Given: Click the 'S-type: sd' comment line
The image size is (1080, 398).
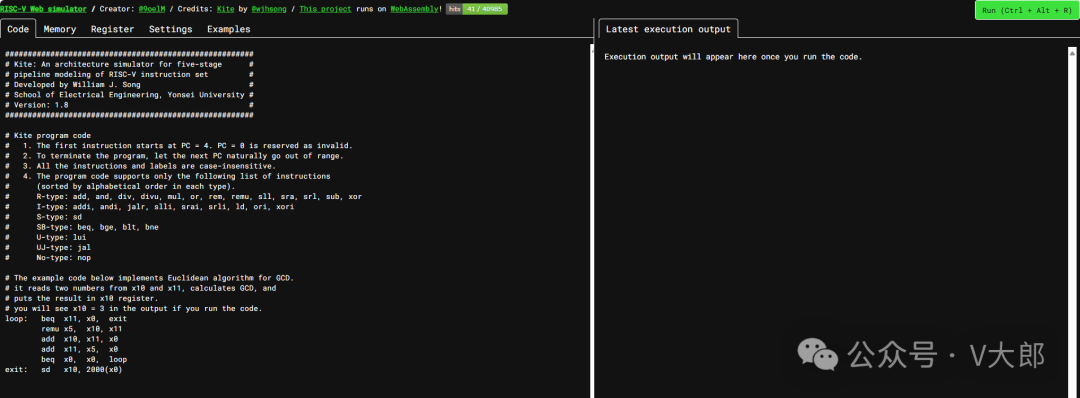Looking at the screenshot, I should pos(43,217).
